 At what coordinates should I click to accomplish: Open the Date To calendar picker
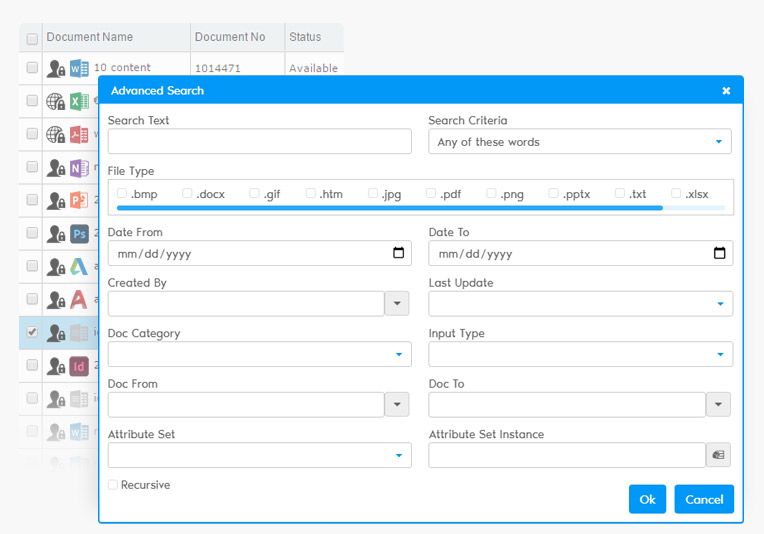point(719,253)
